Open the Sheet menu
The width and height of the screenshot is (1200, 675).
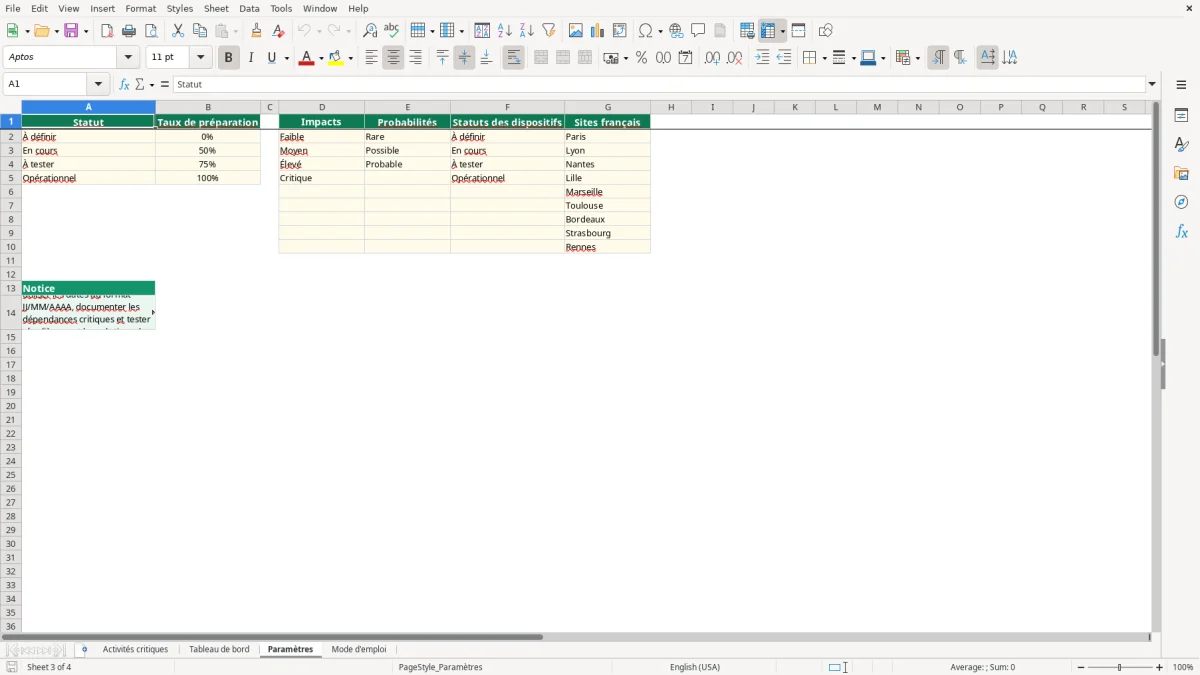point(216,8)
